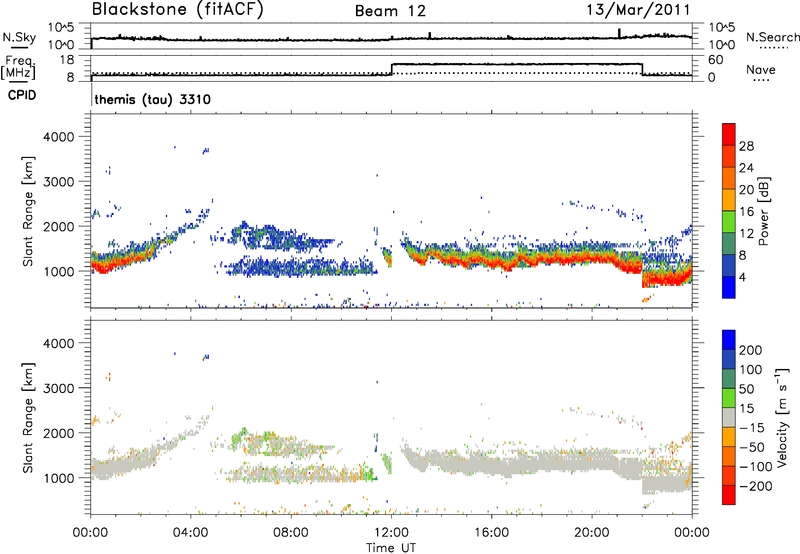Click the 'Freq. [MHz]' axis label
Screen dimensions: 800x554
click(x=19, y=68)
